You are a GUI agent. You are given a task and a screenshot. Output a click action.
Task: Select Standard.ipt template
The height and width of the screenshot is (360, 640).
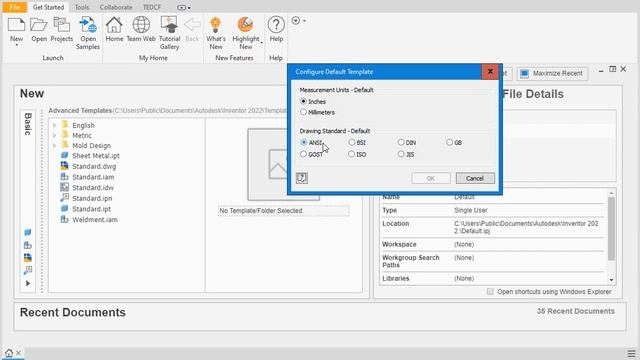pyautogui.click(x=91, y=209)
